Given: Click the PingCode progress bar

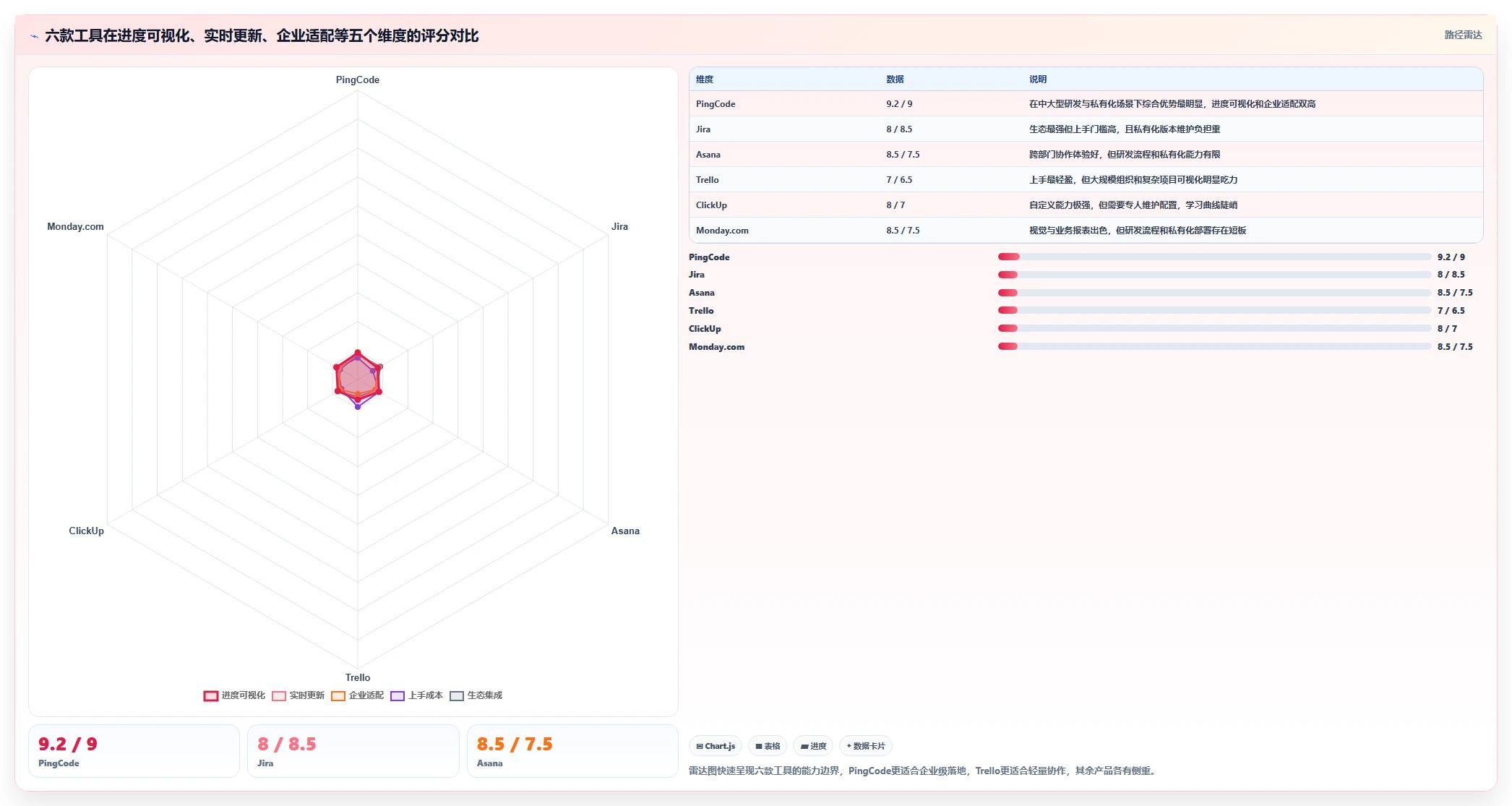Looking at the screenshot, I should 1214,257.
